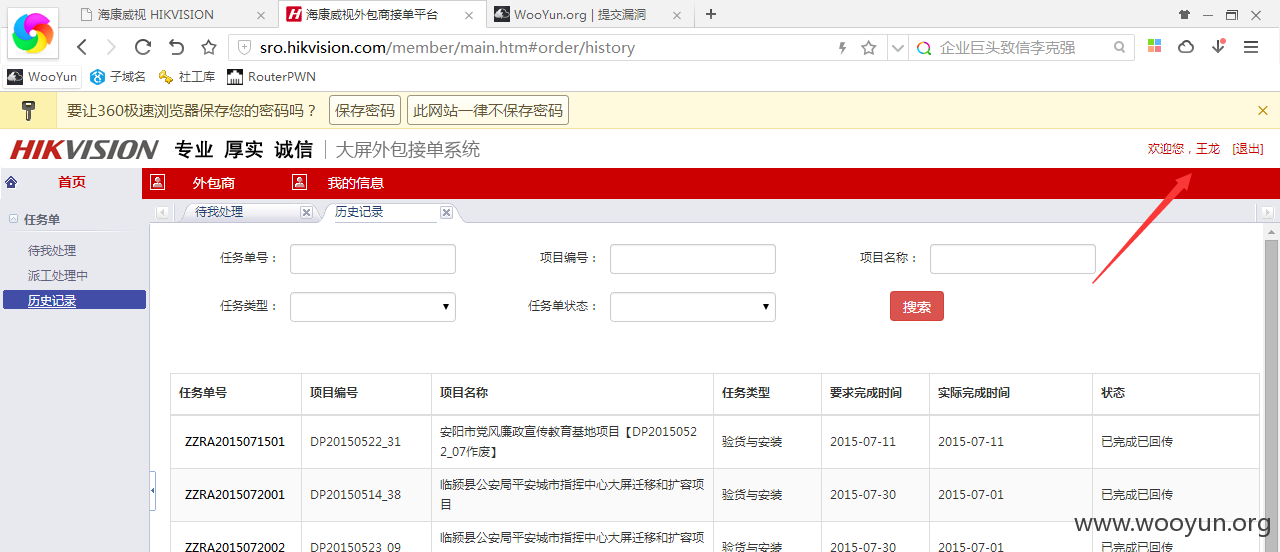Click the 360 browser logo
1280x552 pixels.
click(x=33, y=33)
